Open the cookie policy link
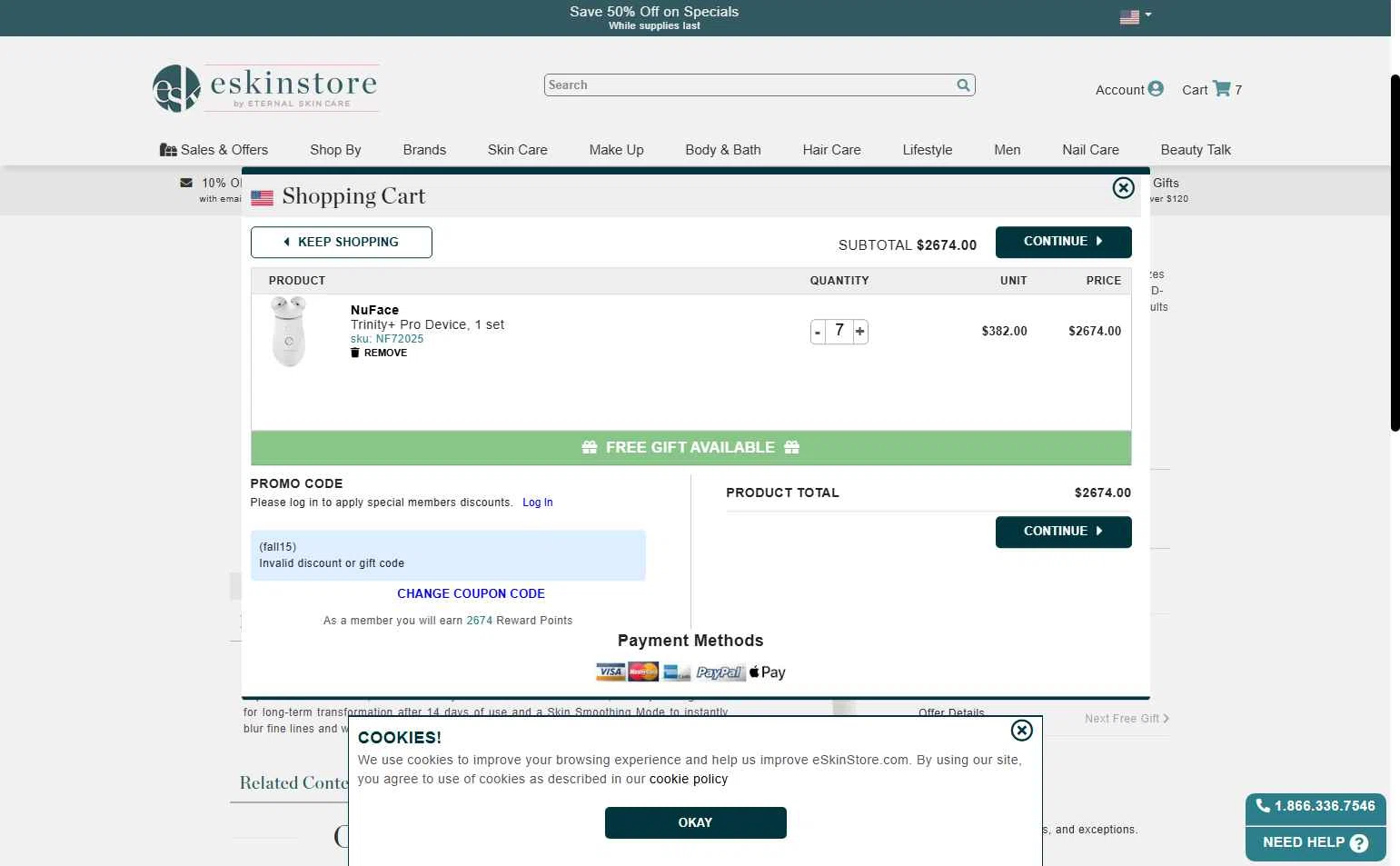Viewport: 1400px width, 866px height. click(689, 779)
